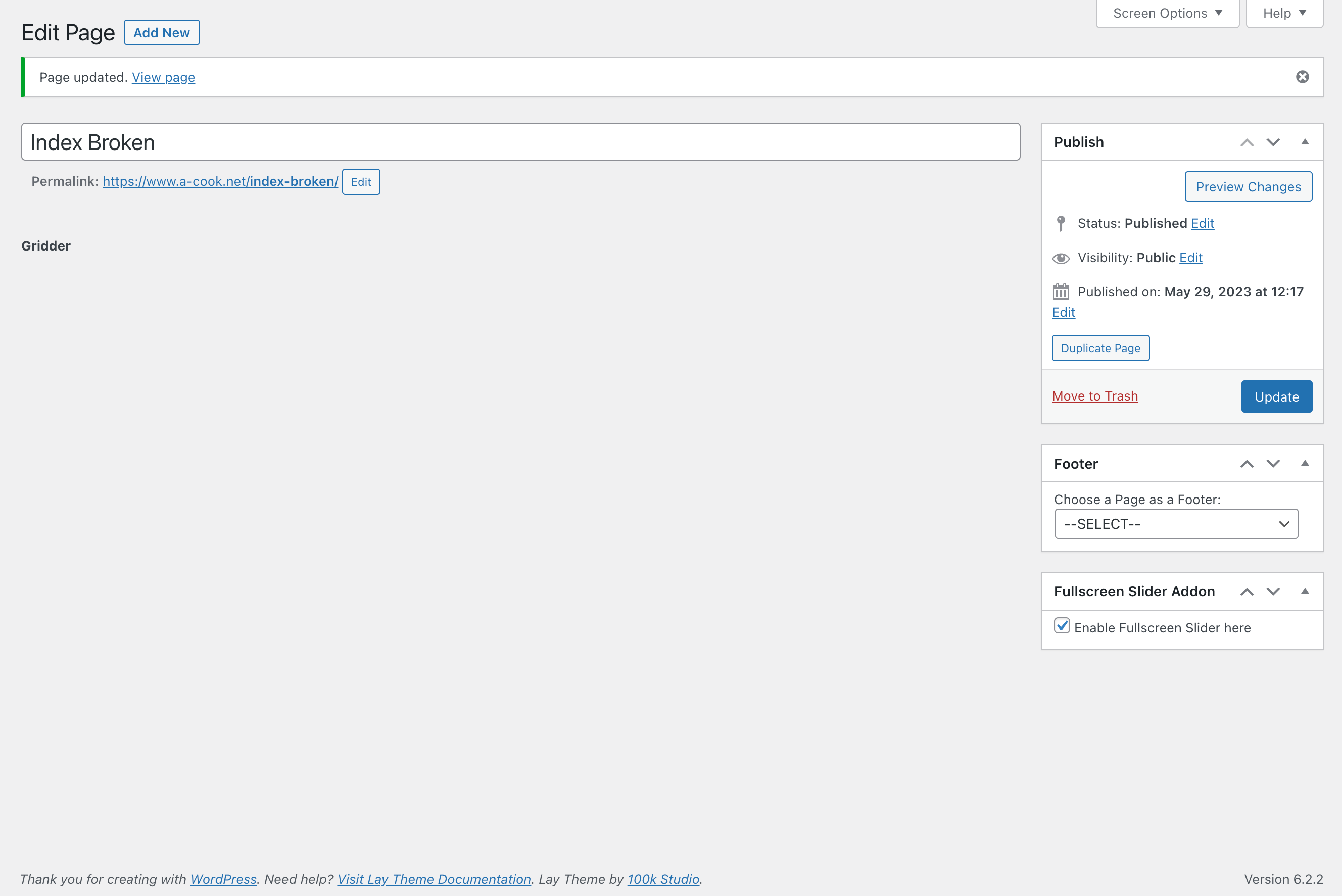Screen dimensions: 1342x896
Task: Move Publish panel down arrow
Action: [x=1273, y=142]
